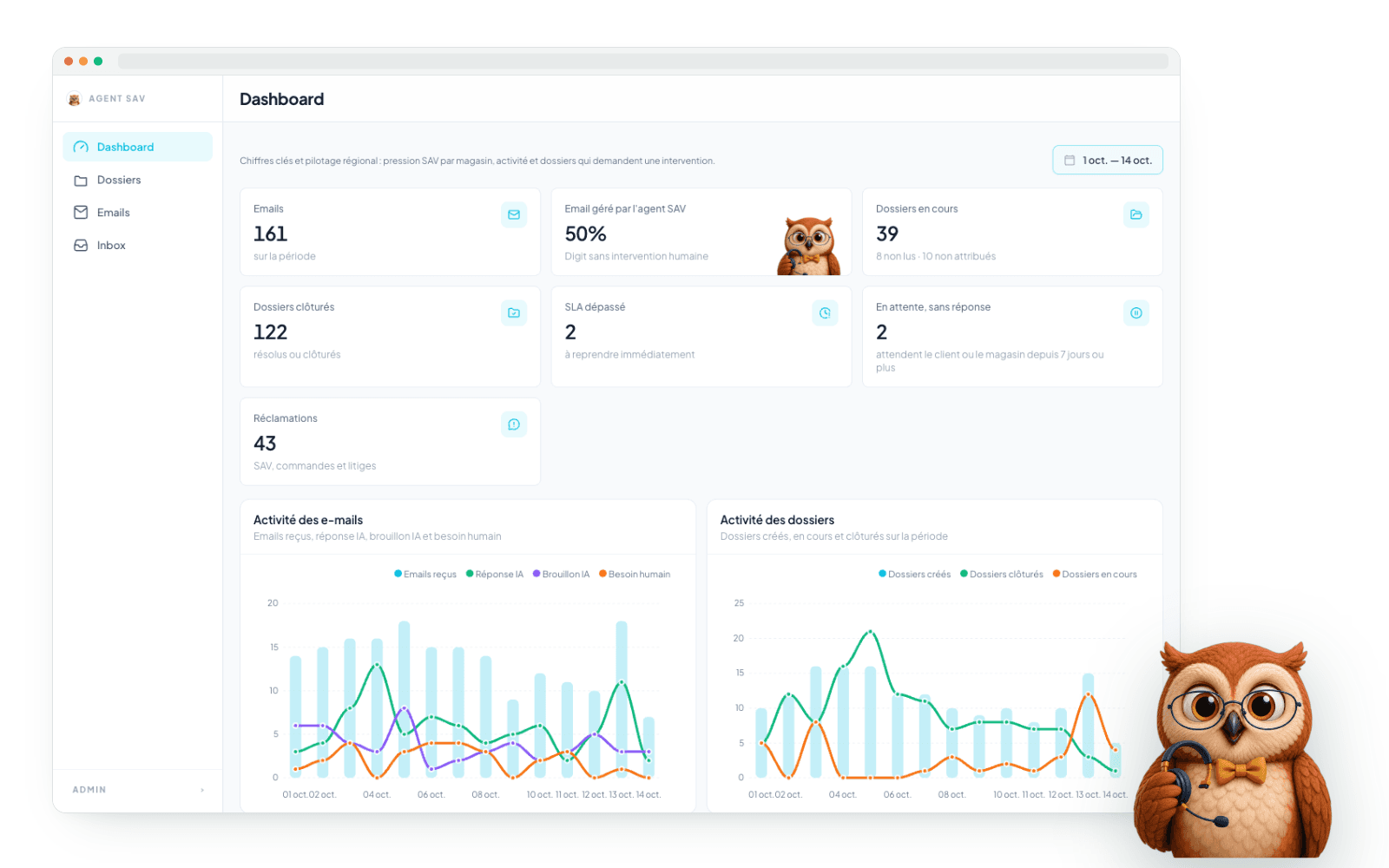
Task: Expand the ADMIN user menu
Action: pyautogui.click(x=137, y=790)
